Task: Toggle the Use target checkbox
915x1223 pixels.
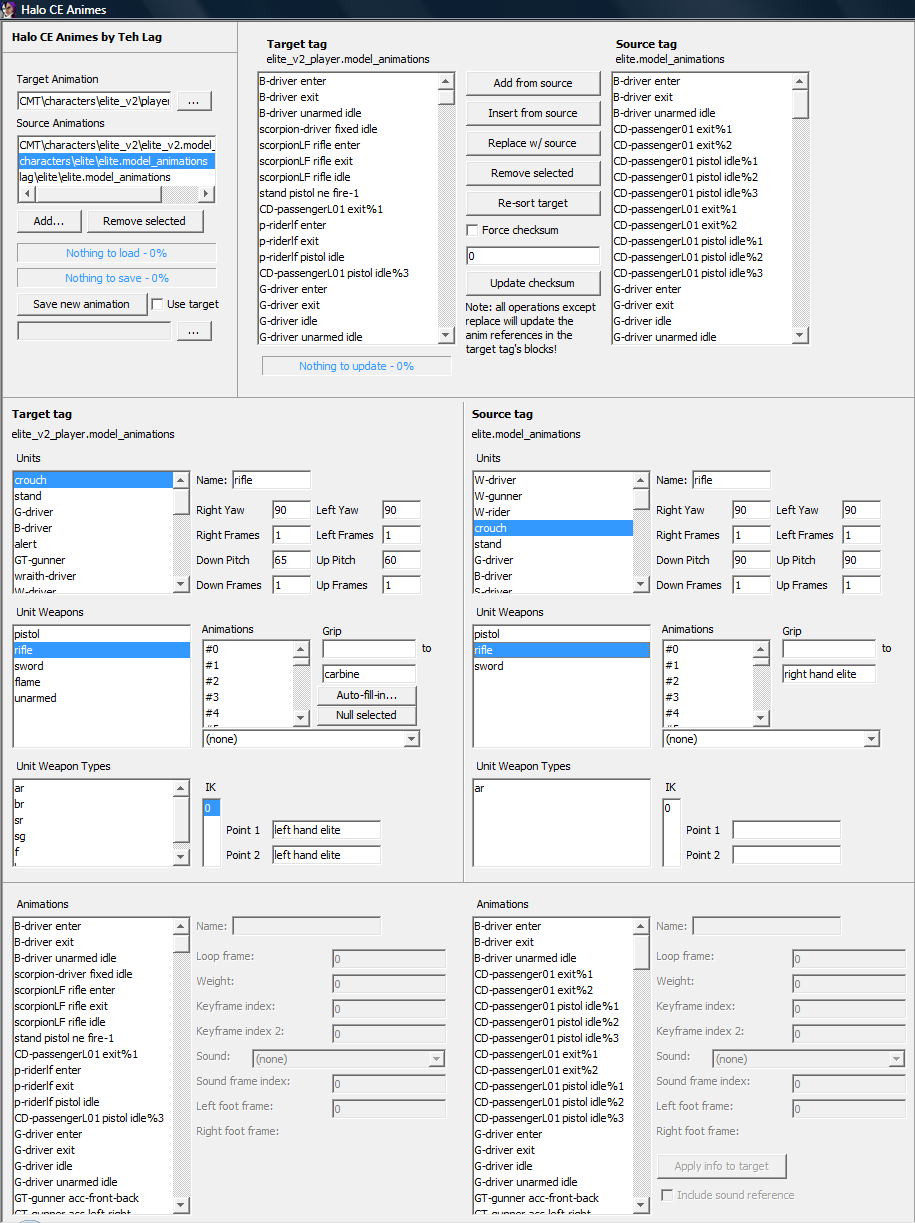Action: click(x=157, y=304)
